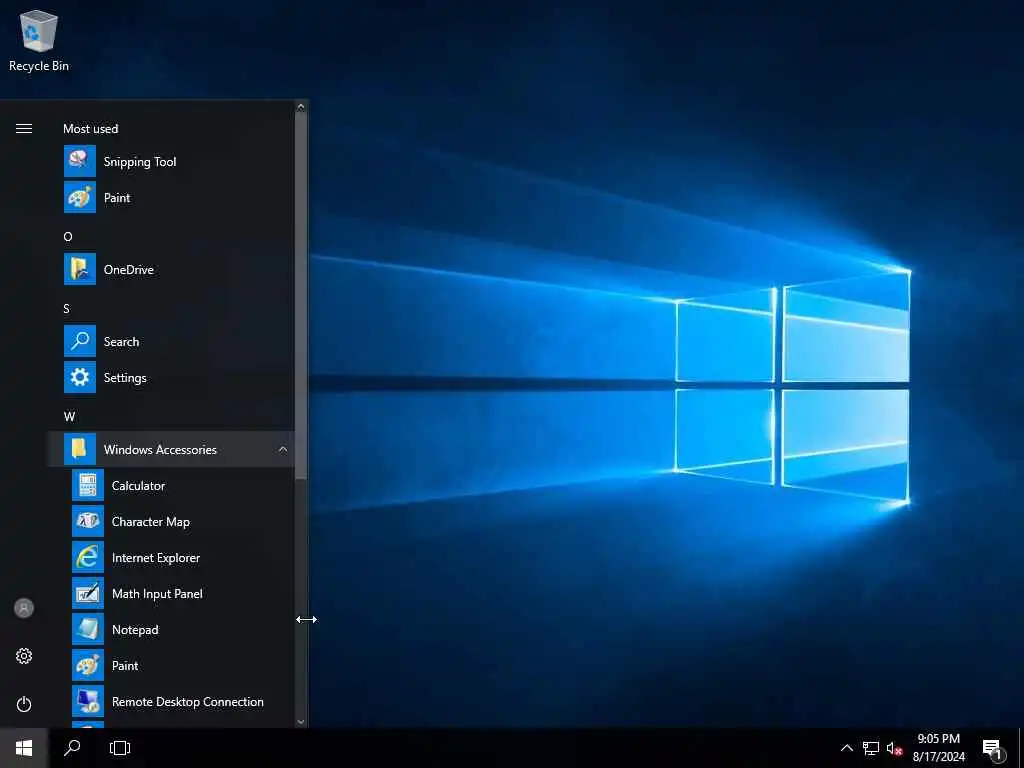Click the scrollbar up arrow in Start

coord(301,106)
